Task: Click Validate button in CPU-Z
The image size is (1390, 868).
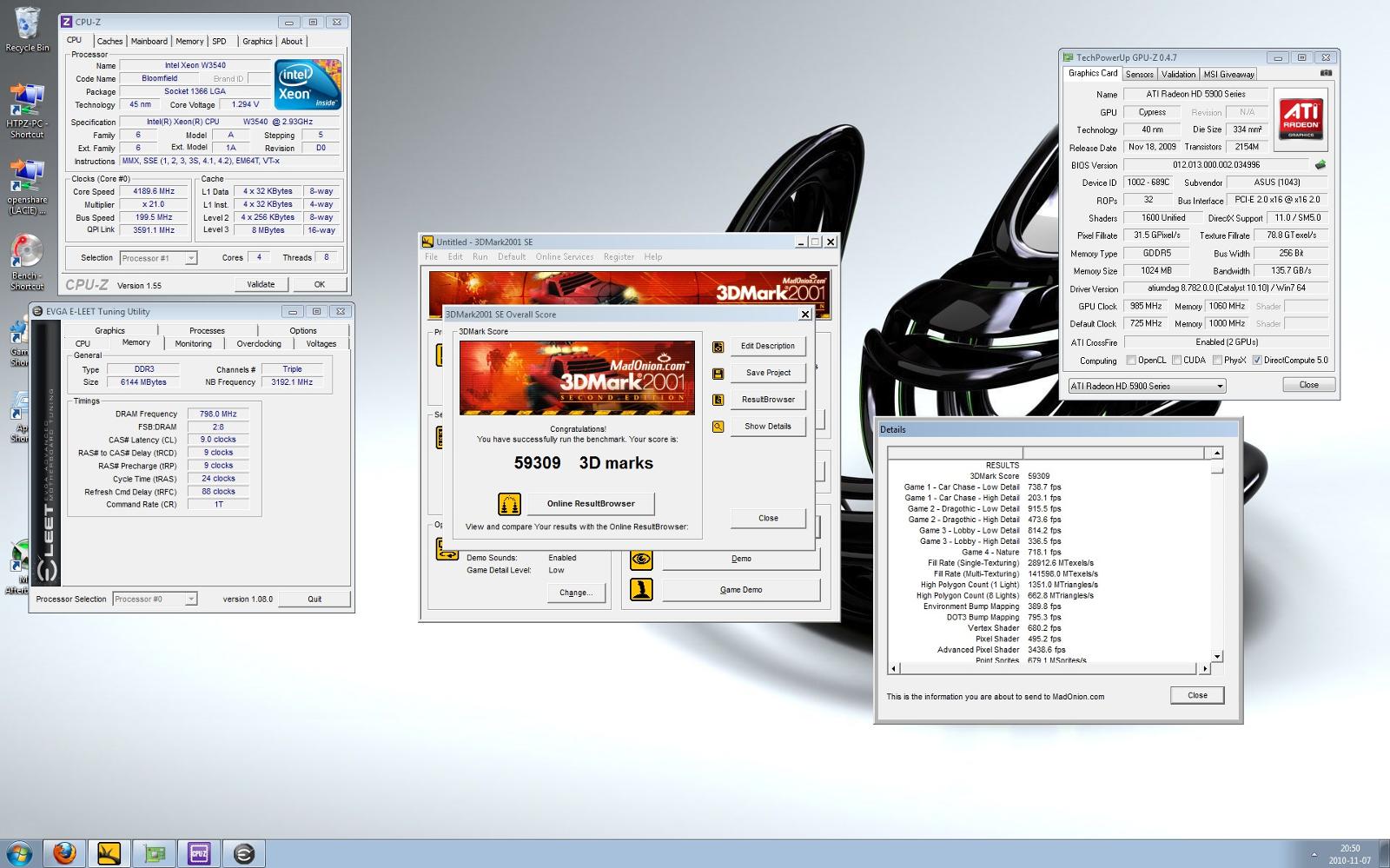Action: pyautogui.click(x=261, y=284)
